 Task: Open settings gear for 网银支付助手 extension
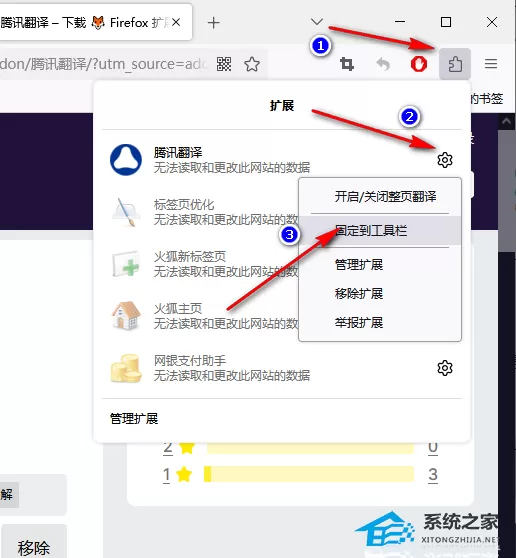tap(445, 368)
